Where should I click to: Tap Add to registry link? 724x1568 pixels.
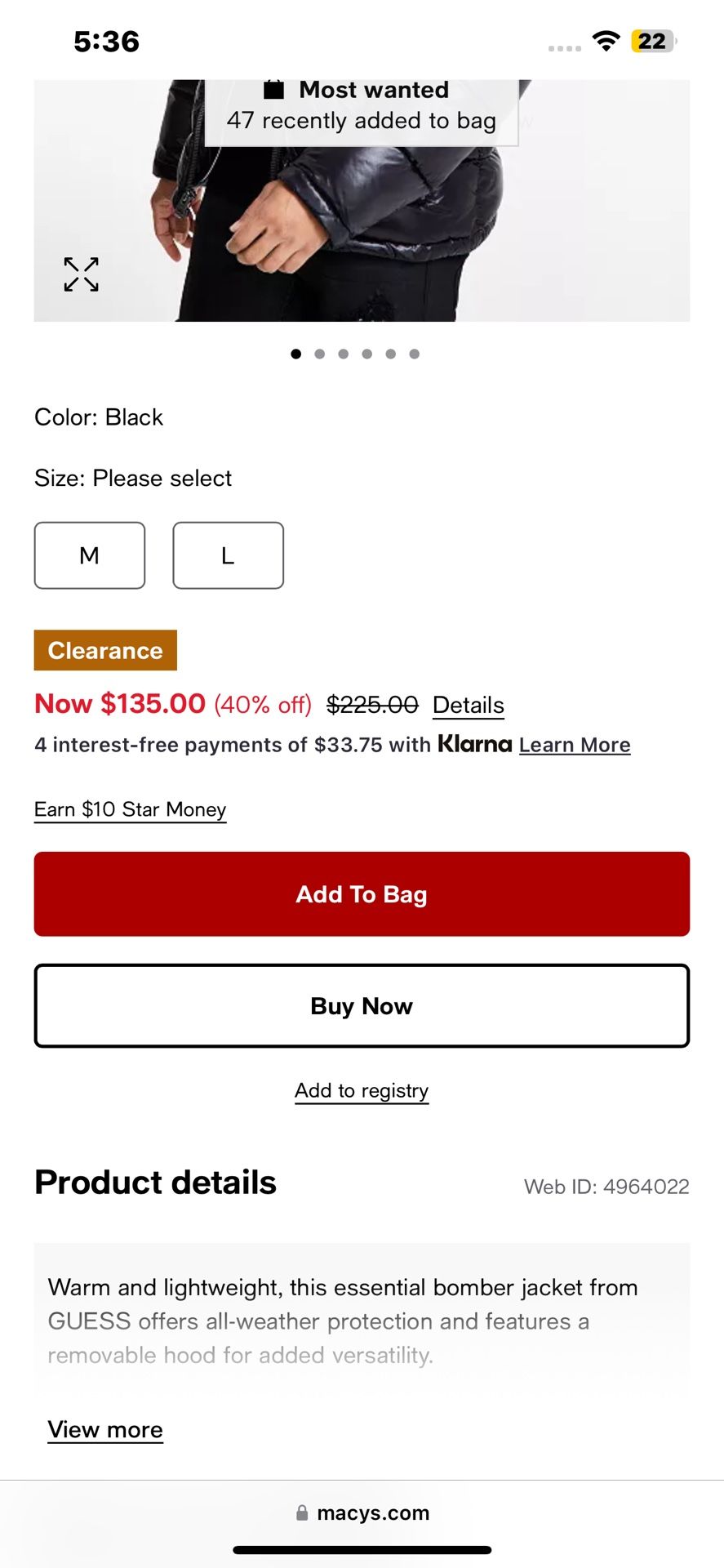[362, 1091]
